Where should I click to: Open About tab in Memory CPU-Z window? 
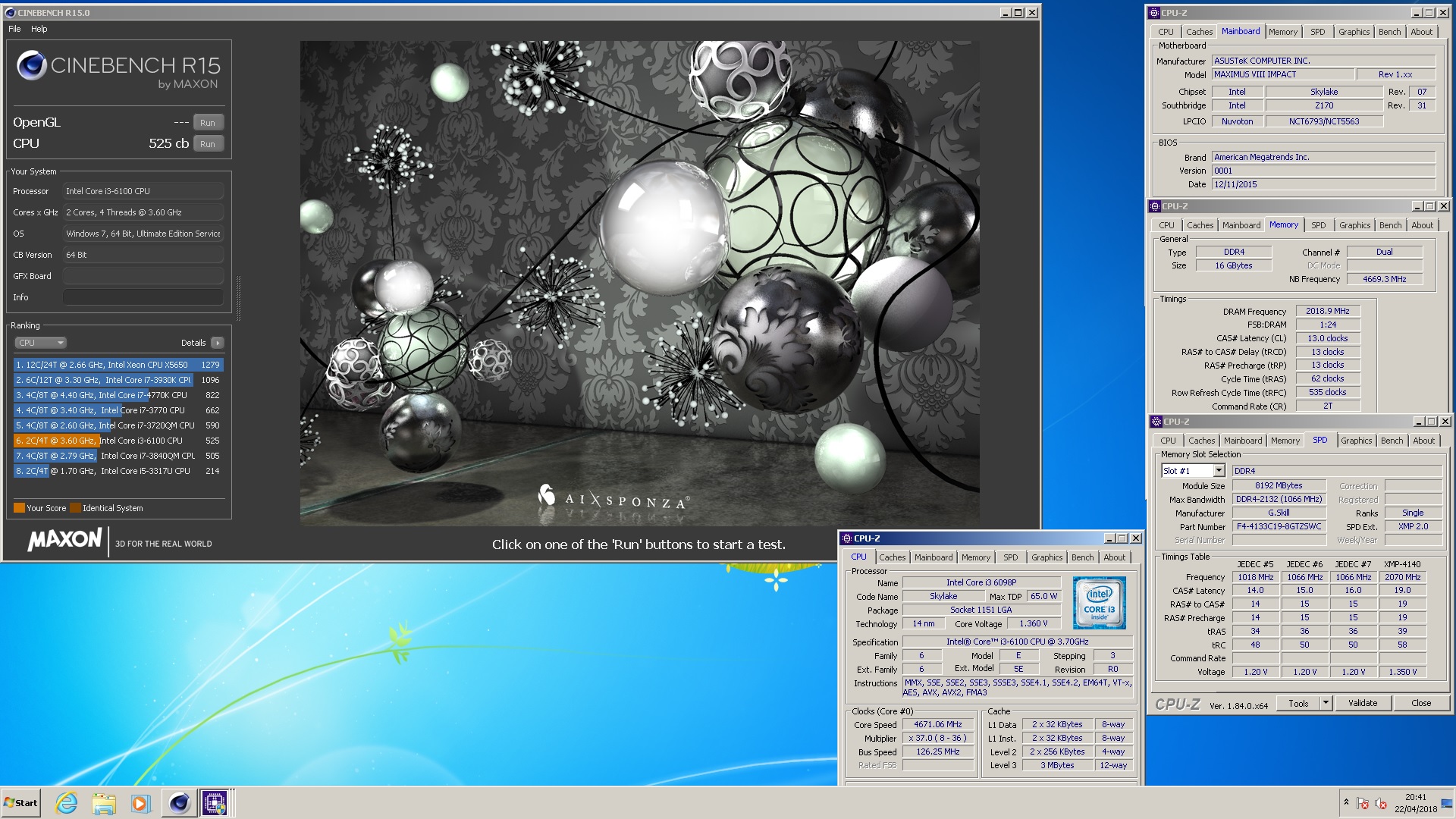[x=1422, y=225]
